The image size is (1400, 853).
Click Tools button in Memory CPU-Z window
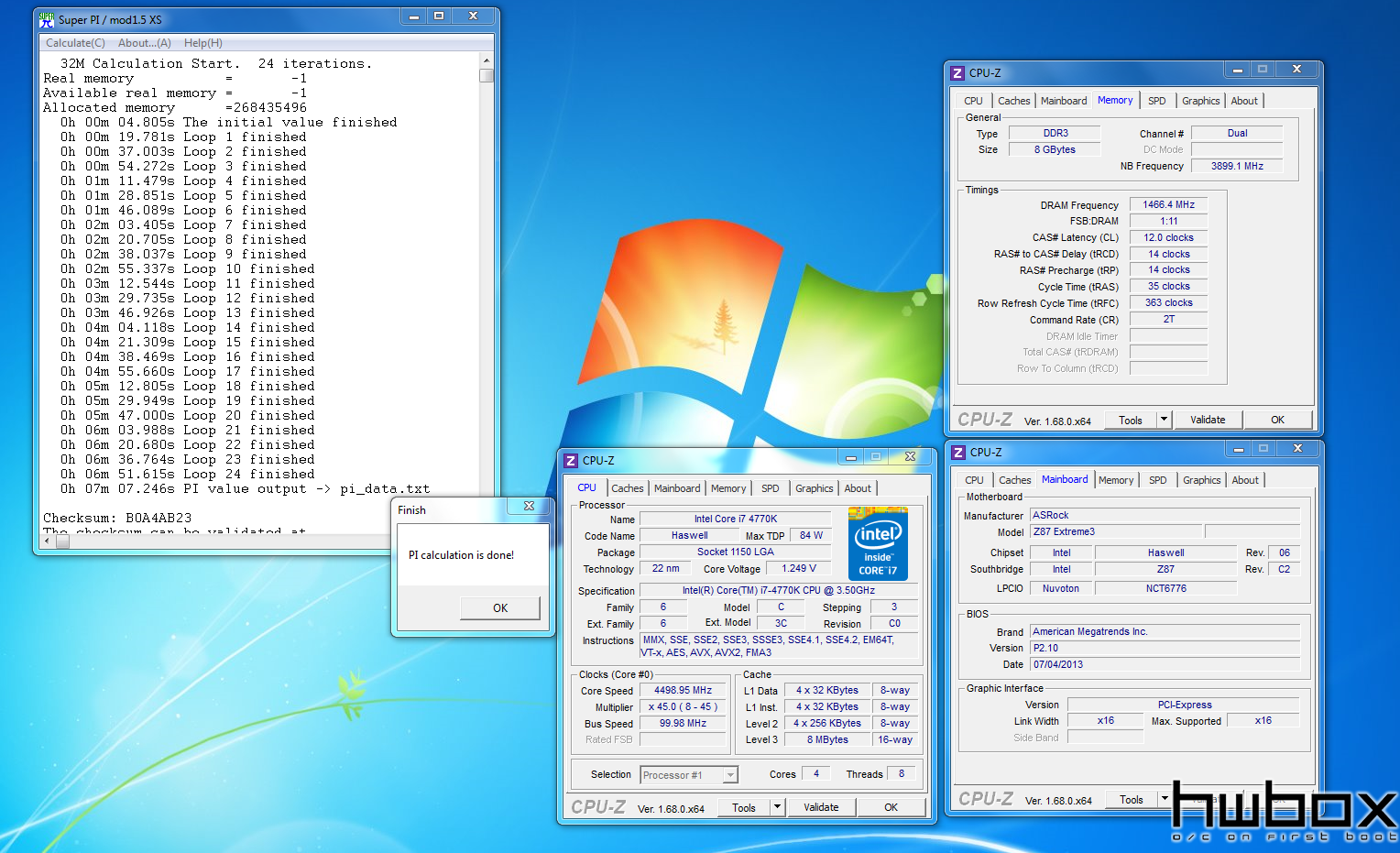pos(1131,420)
